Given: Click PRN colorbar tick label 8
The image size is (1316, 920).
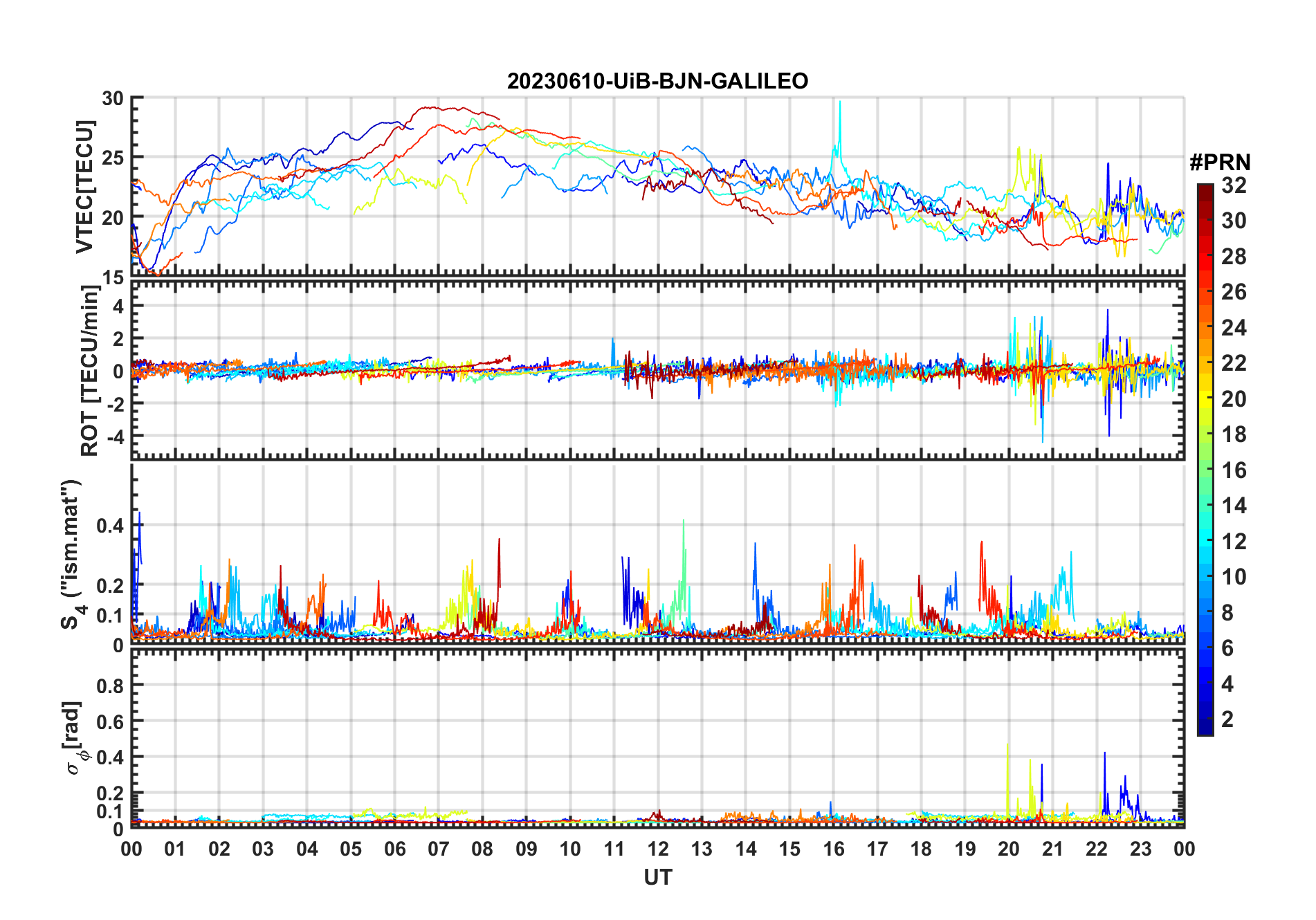Looking at the screenshot, I should 1227,613.
